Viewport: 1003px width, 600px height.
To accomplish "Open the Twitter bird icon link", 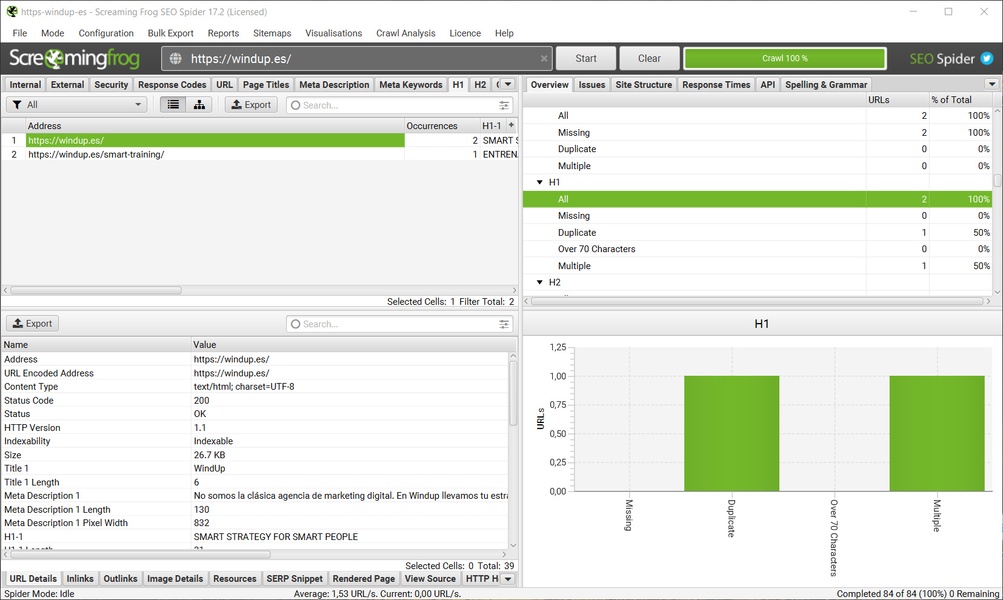I will [987, 59].
